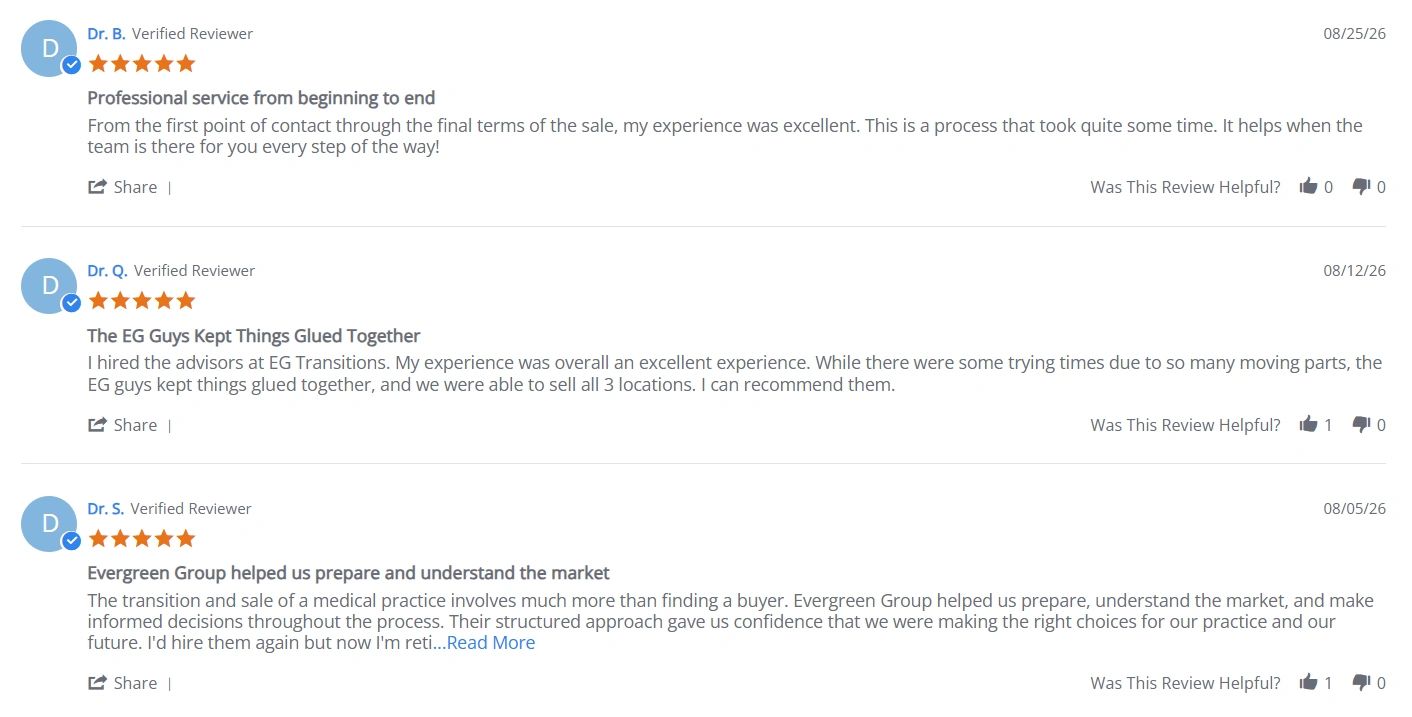The height and width of the screenshot is (717, 1412).
Task: Expand Dr. S.'s review with Read More
Action: point(484,643)
